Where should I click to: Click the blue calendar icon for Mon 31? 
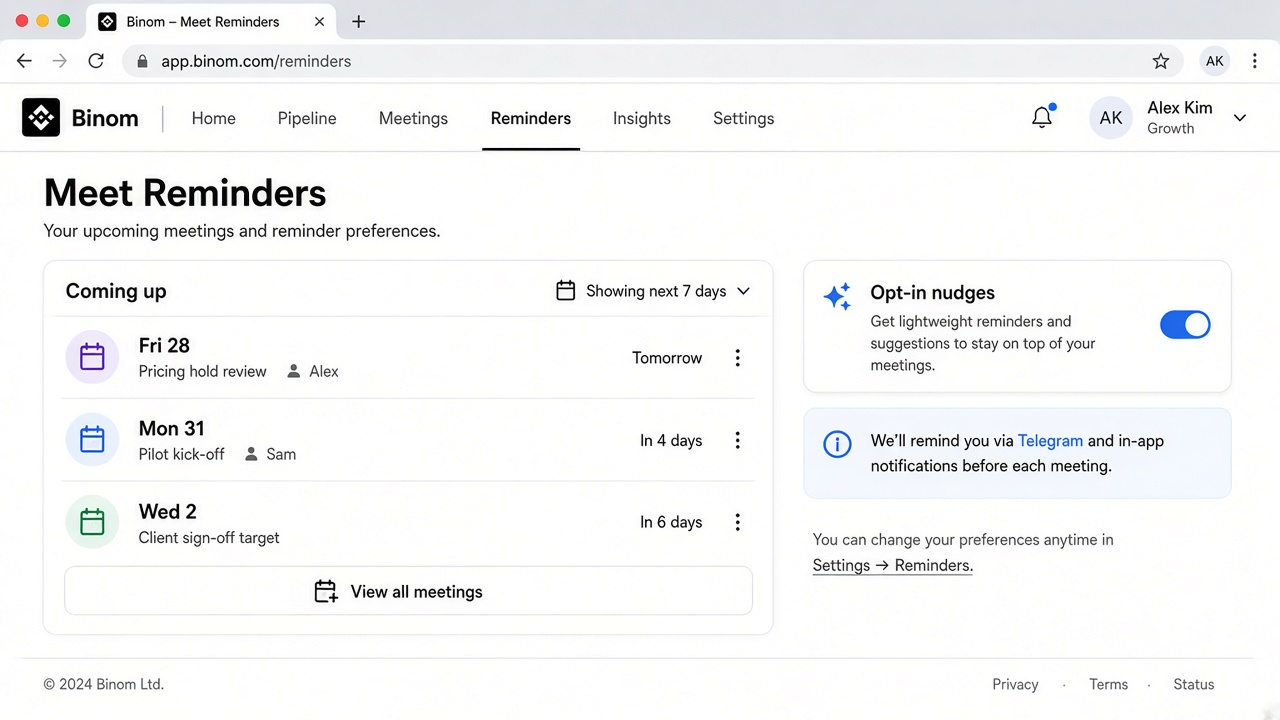(x=92, y=440)
